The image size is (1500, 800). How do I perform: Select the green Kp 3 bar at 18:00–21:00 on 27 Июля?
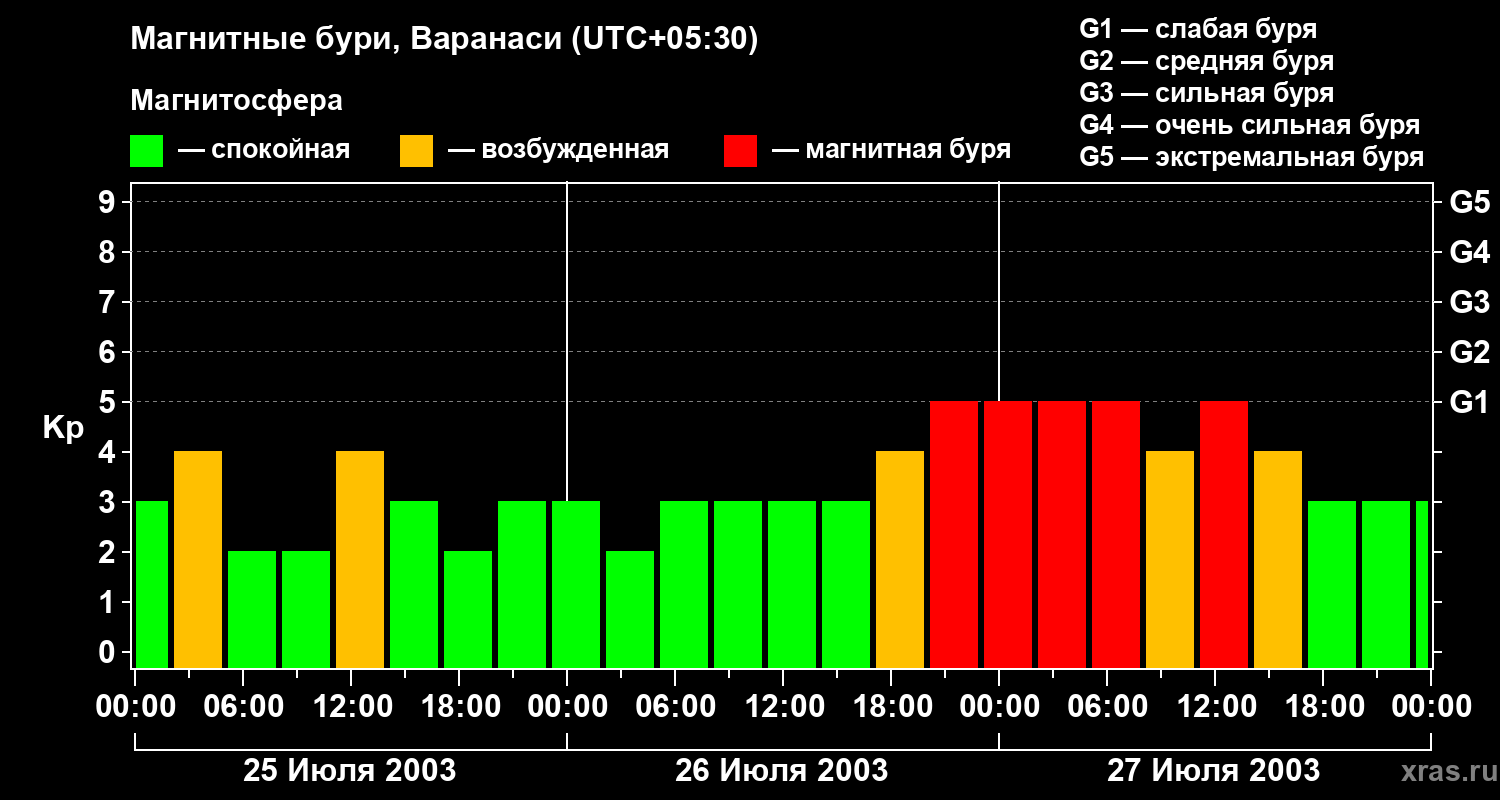click(x=1332, y=585)
